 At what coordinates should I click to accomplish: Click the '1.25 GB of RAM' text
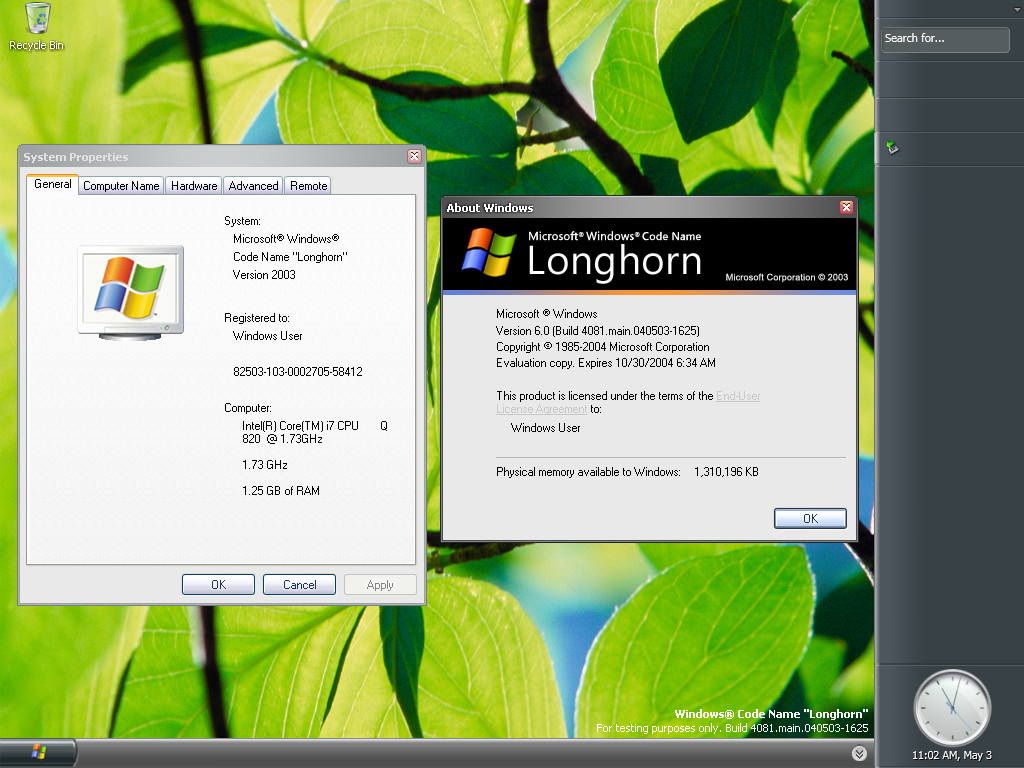[x=281, y=490]
